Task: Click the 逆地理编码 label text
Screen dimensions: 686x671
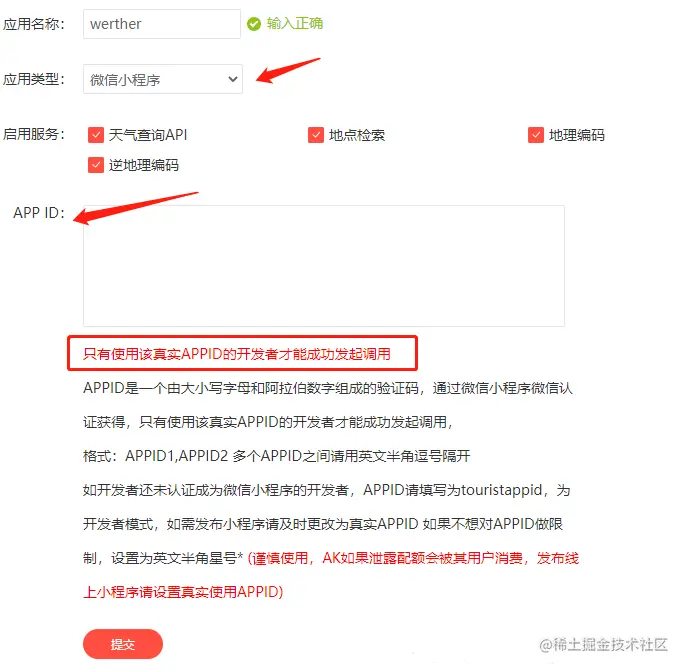Action: tap(144, 165)
